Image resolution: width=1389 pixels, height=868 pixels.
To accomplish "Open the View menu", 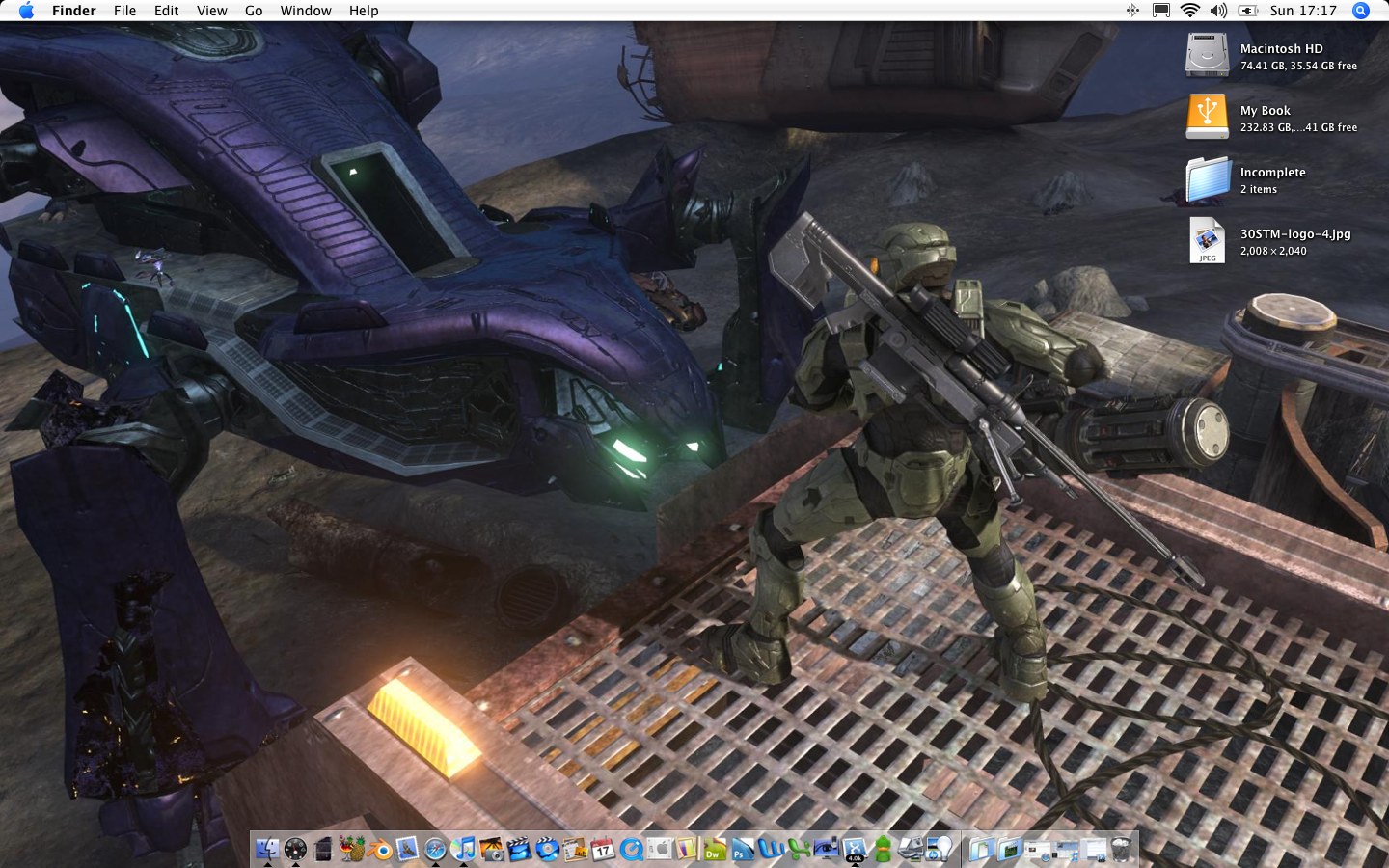I will [211, 11].
